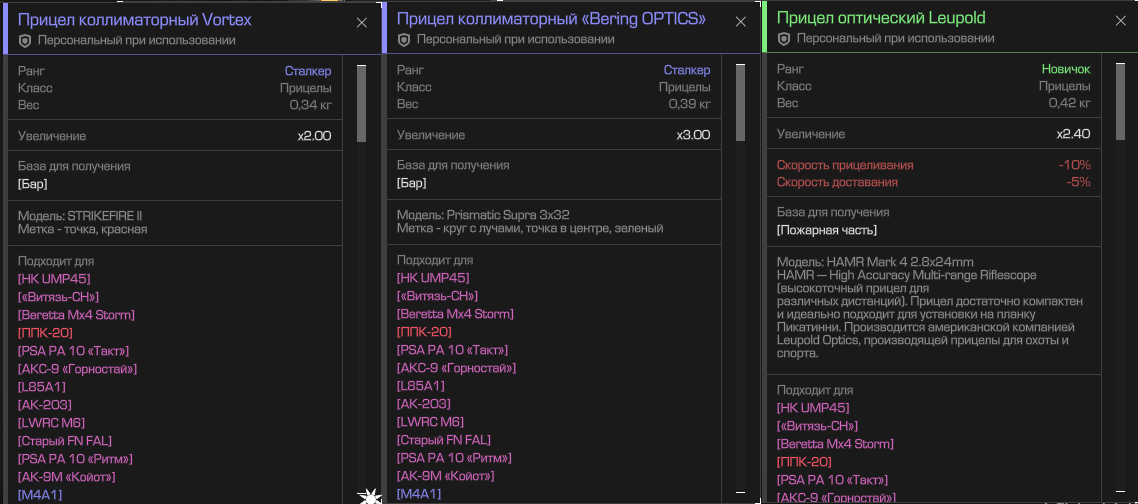
Task: Click the Leupold panel title text
Action: coord(881,17)
